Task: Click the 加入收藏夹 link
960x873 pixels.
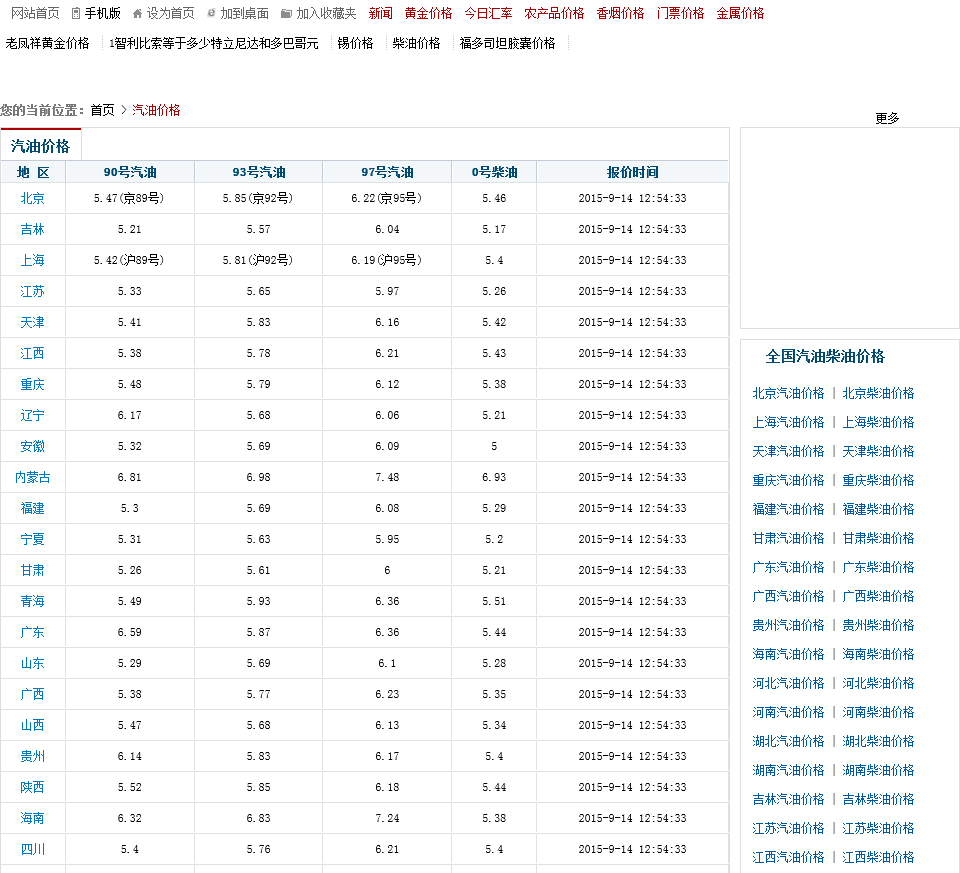Action: [x=326, y=13]
